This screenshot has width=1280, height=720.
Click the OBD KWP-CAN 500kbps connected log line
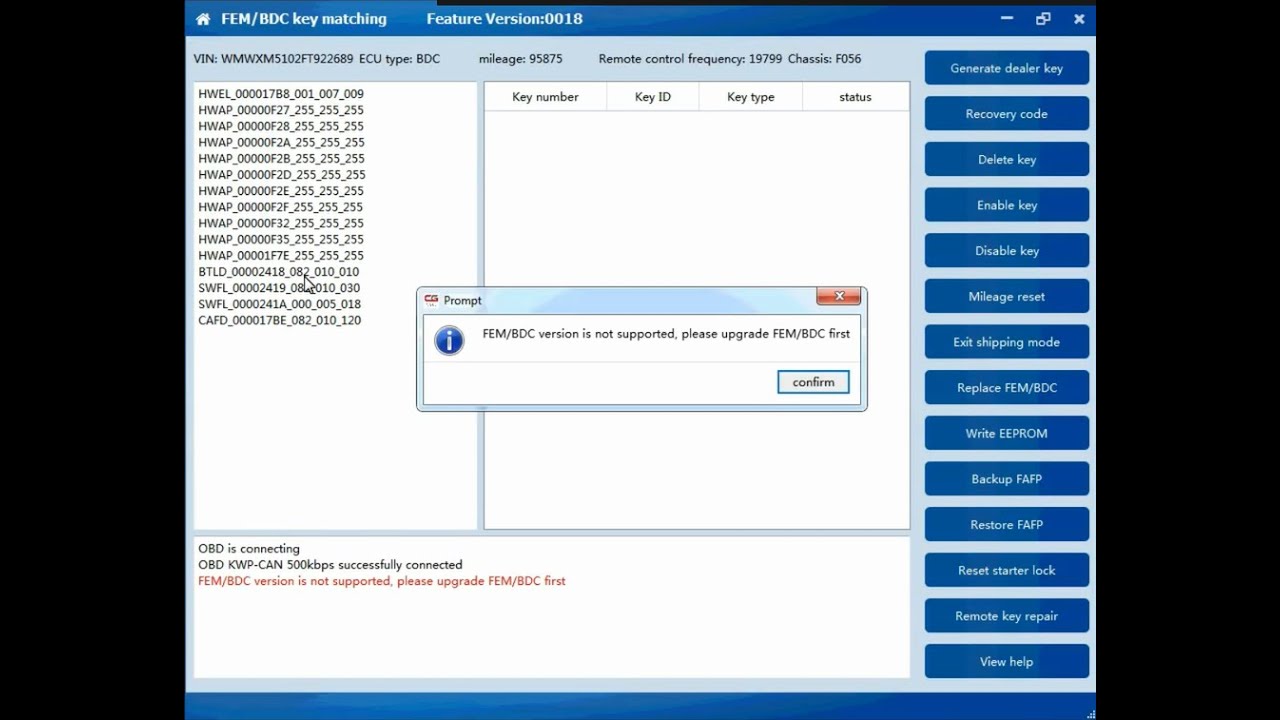(x=330, y=565)
